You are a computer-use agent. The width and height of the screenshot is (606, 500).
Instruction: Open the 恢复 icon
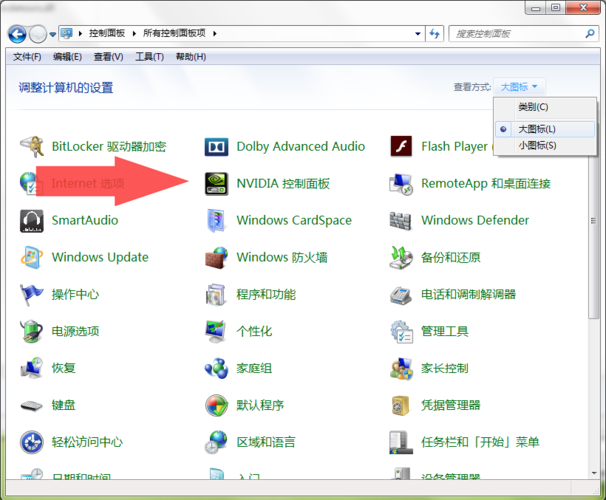coord(31,368)
